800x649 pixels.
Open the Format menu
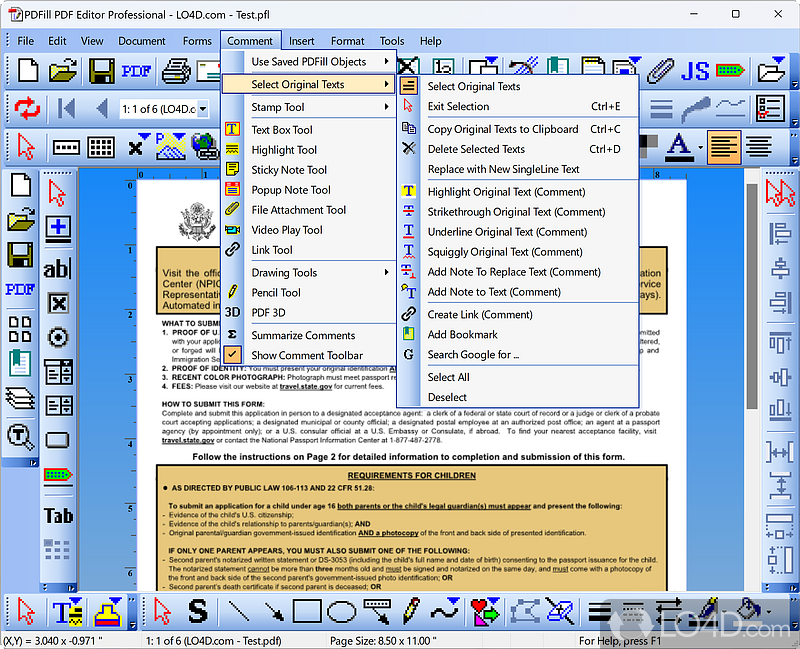tap(347, 41)
